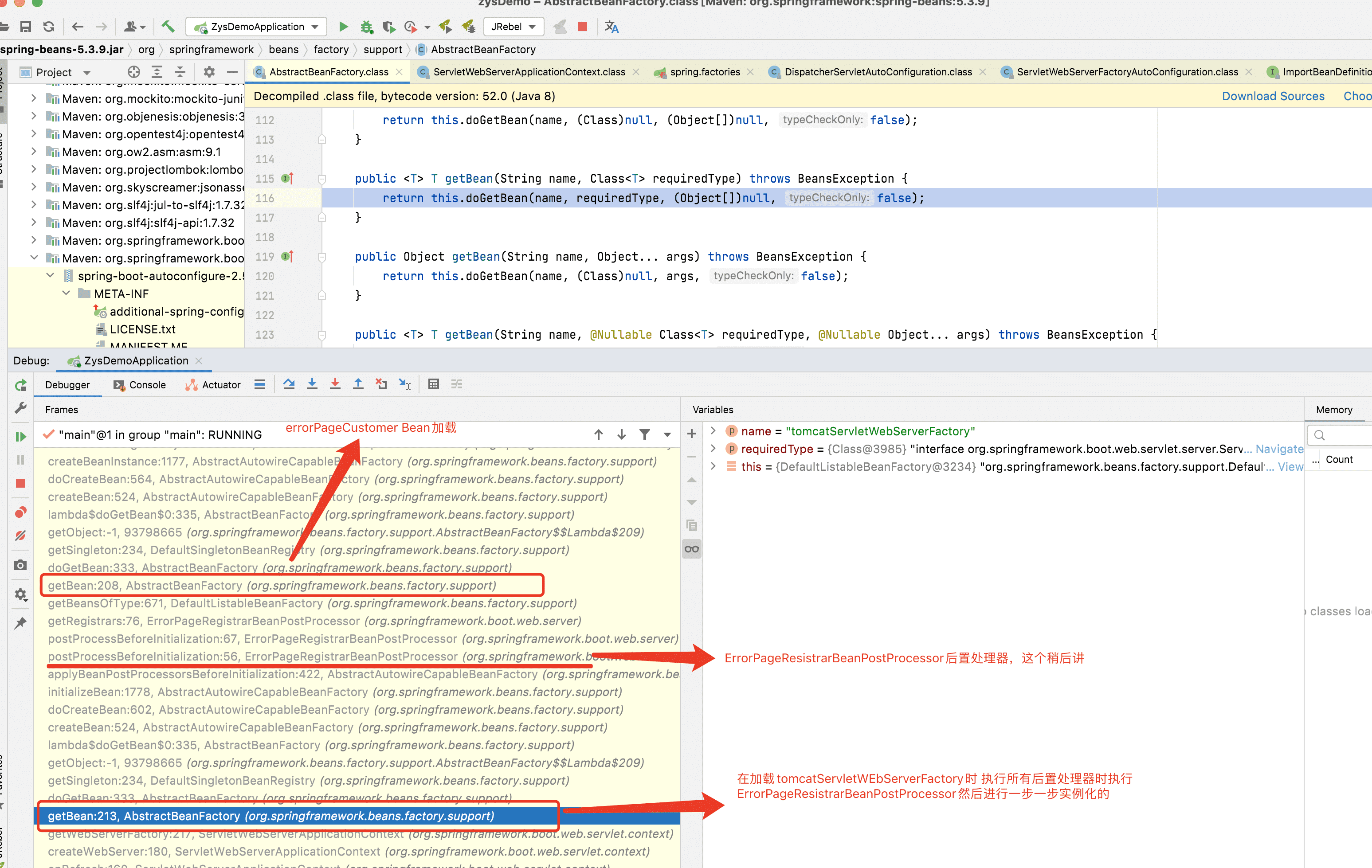Viewport: 1372px width, 868px height.
Task: Click the Build project hammer icon
Action: click(168, 26)
